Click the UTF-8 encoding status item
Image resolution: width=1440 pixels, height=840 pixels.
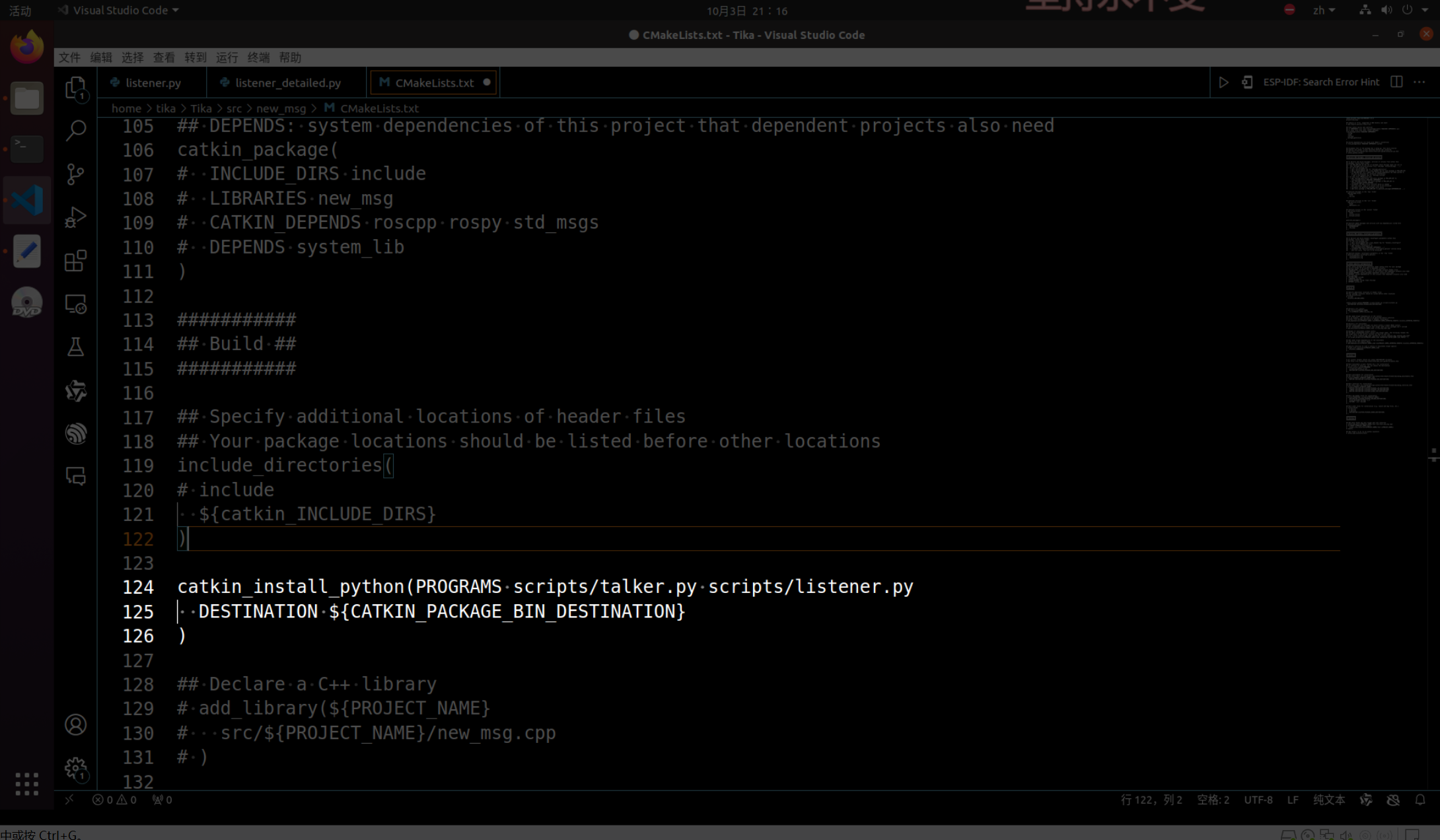[x=1258, y=800]
